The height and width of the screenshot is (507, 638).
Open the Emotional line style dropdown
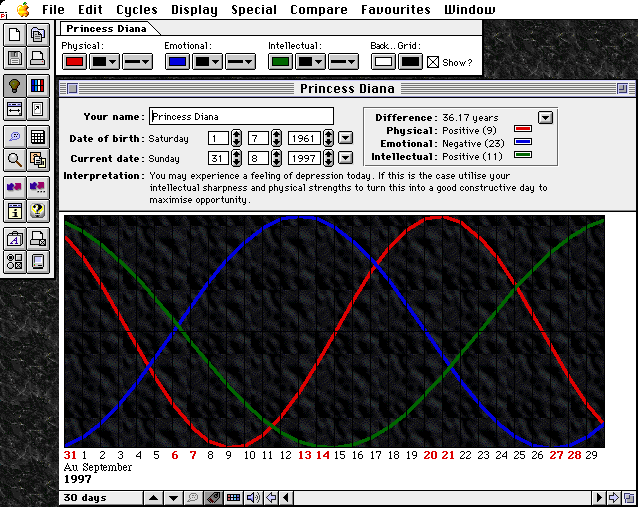point(240,62)
